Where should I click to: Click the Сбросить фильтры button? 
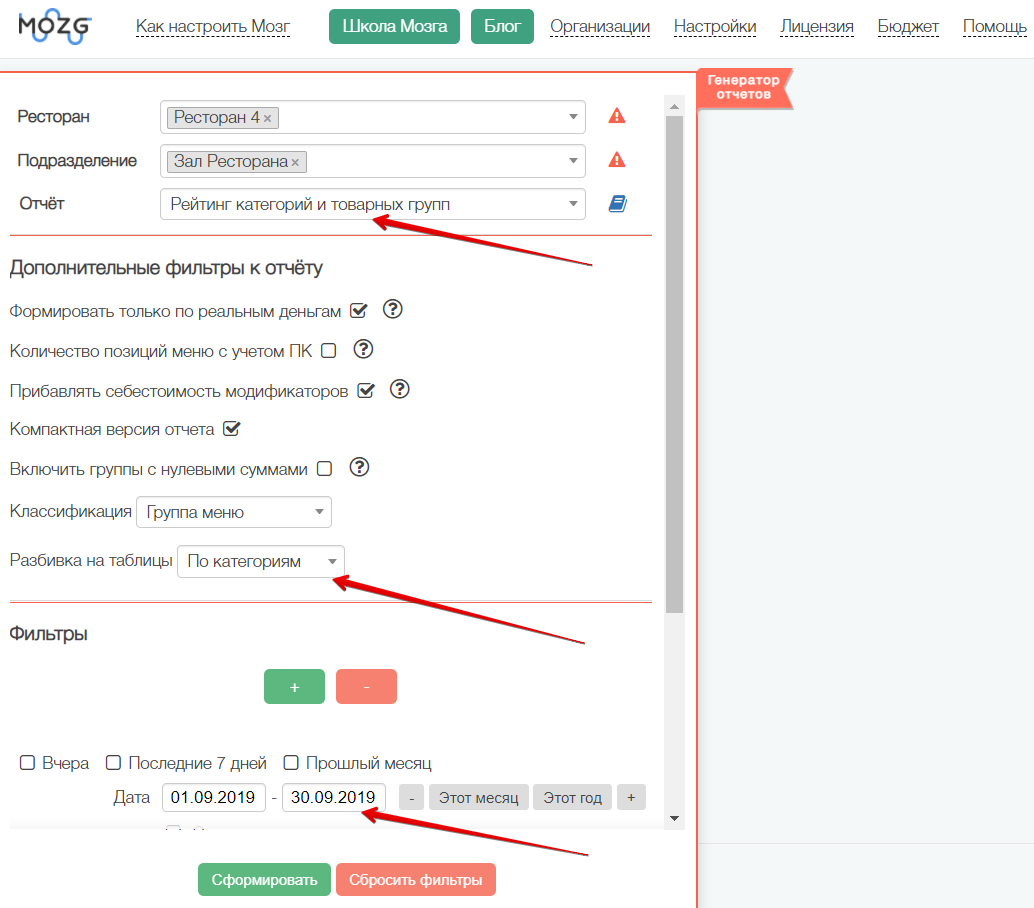(415, 880)
